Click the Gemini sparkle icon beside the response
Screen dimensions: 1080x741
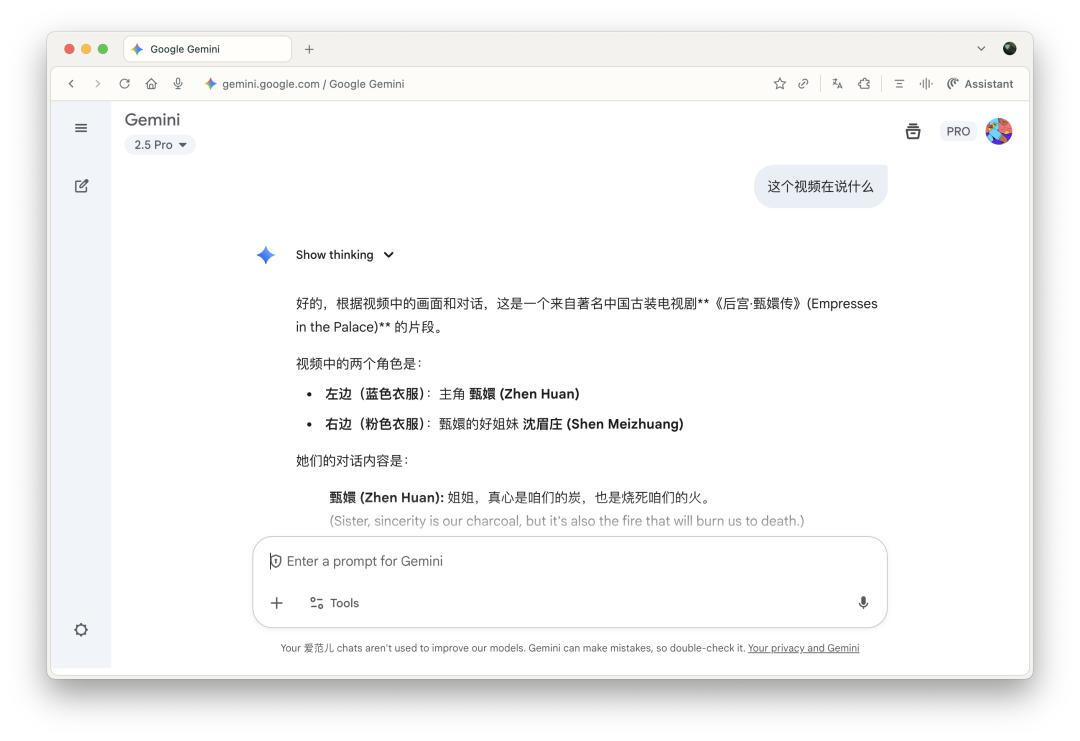(x=265, y=255)
